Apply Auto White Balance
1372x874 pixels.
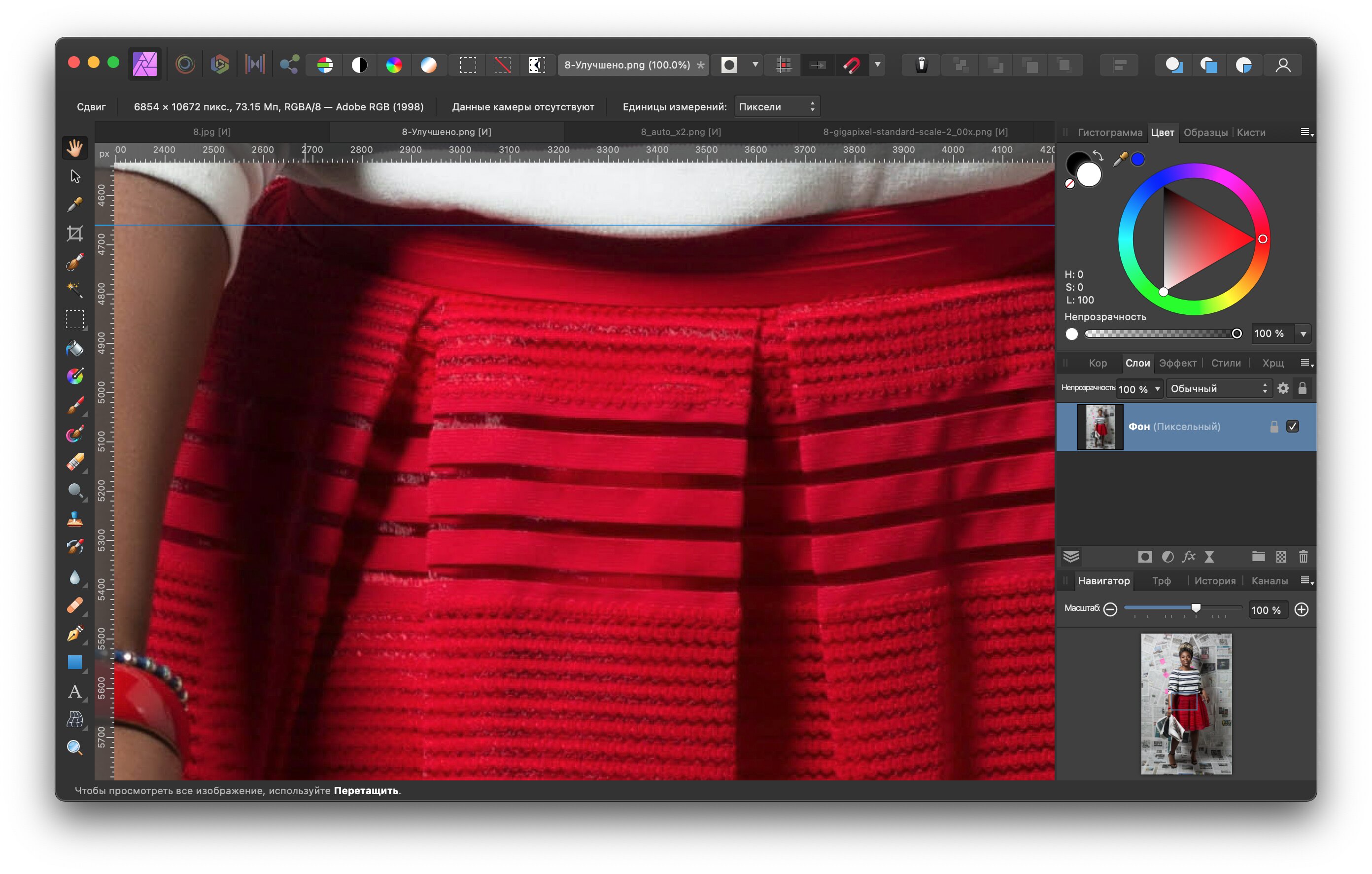pos(428,65)
